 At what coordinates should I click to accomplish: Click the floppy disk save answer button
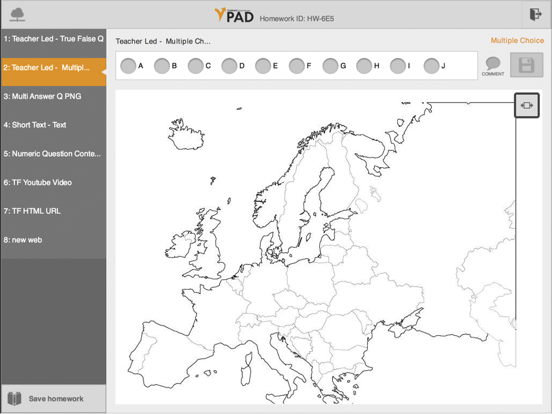(x=527, y=65)
